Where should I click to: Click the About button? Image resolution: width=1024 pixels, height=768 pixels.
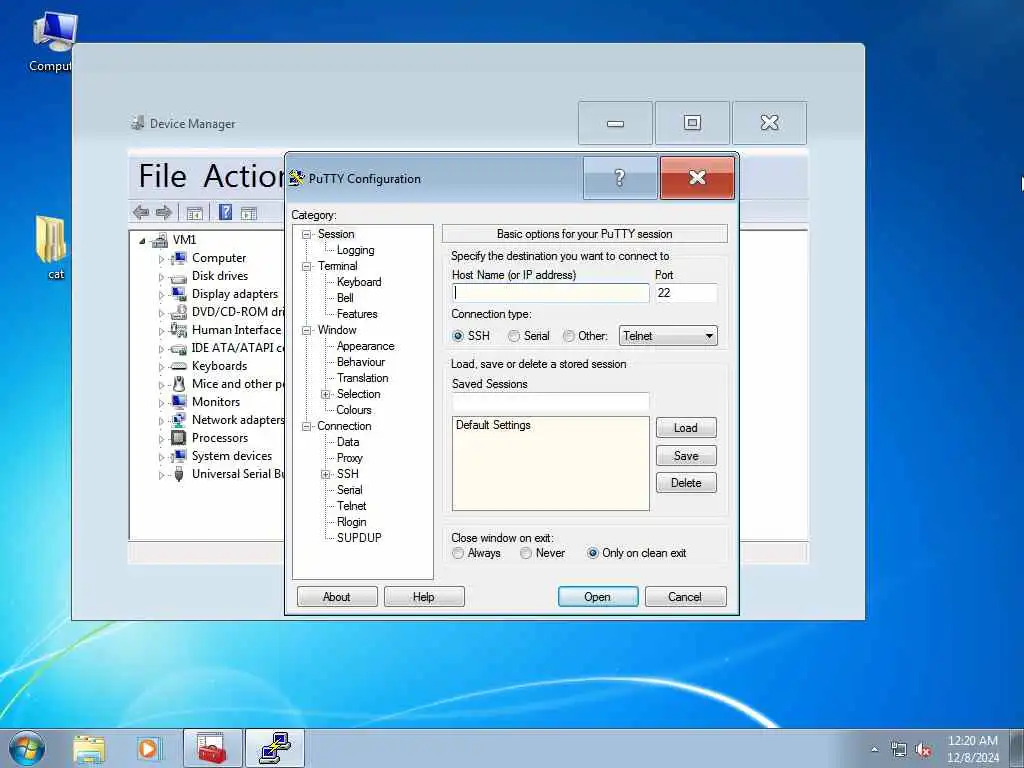point(337,597)
